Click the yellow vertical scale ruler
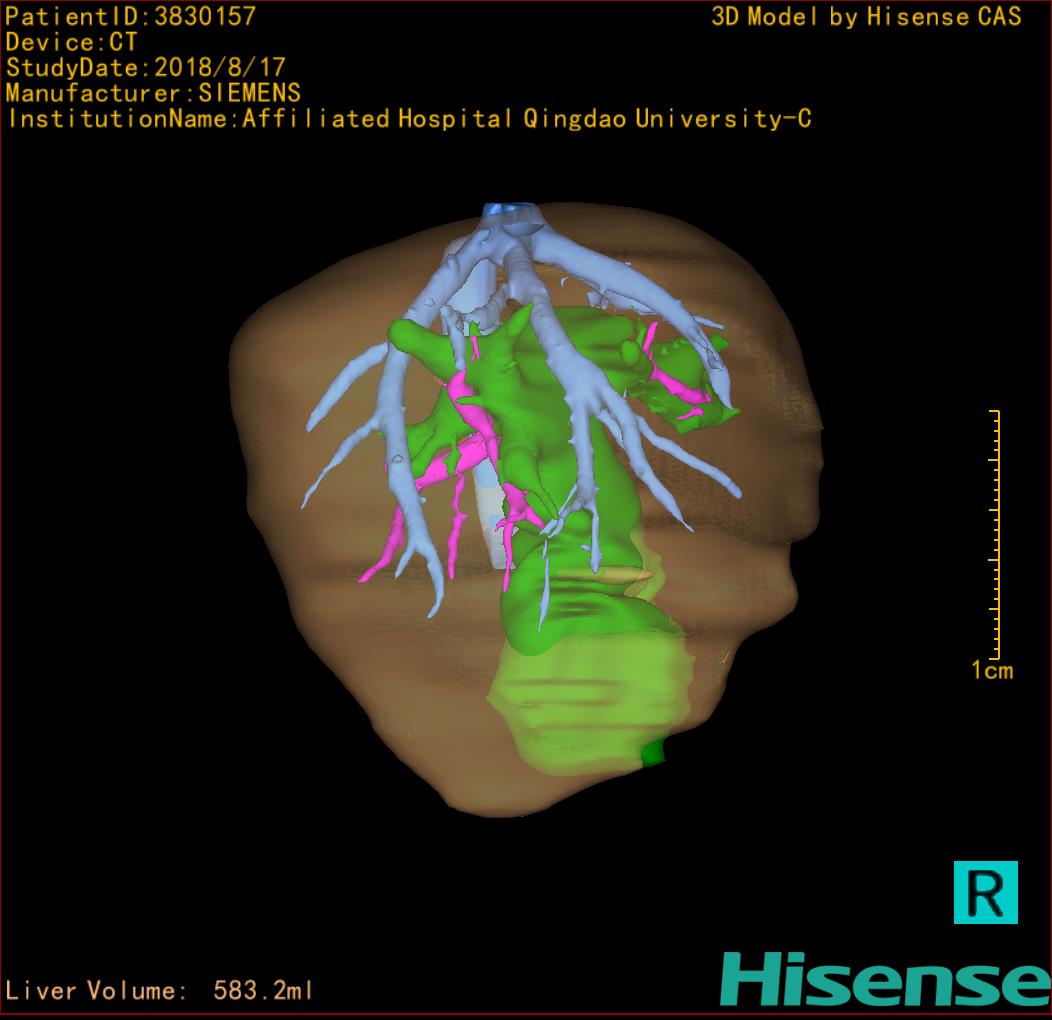The height and width of the screenshot is (1020, 1052). click(x=995, y=533)
